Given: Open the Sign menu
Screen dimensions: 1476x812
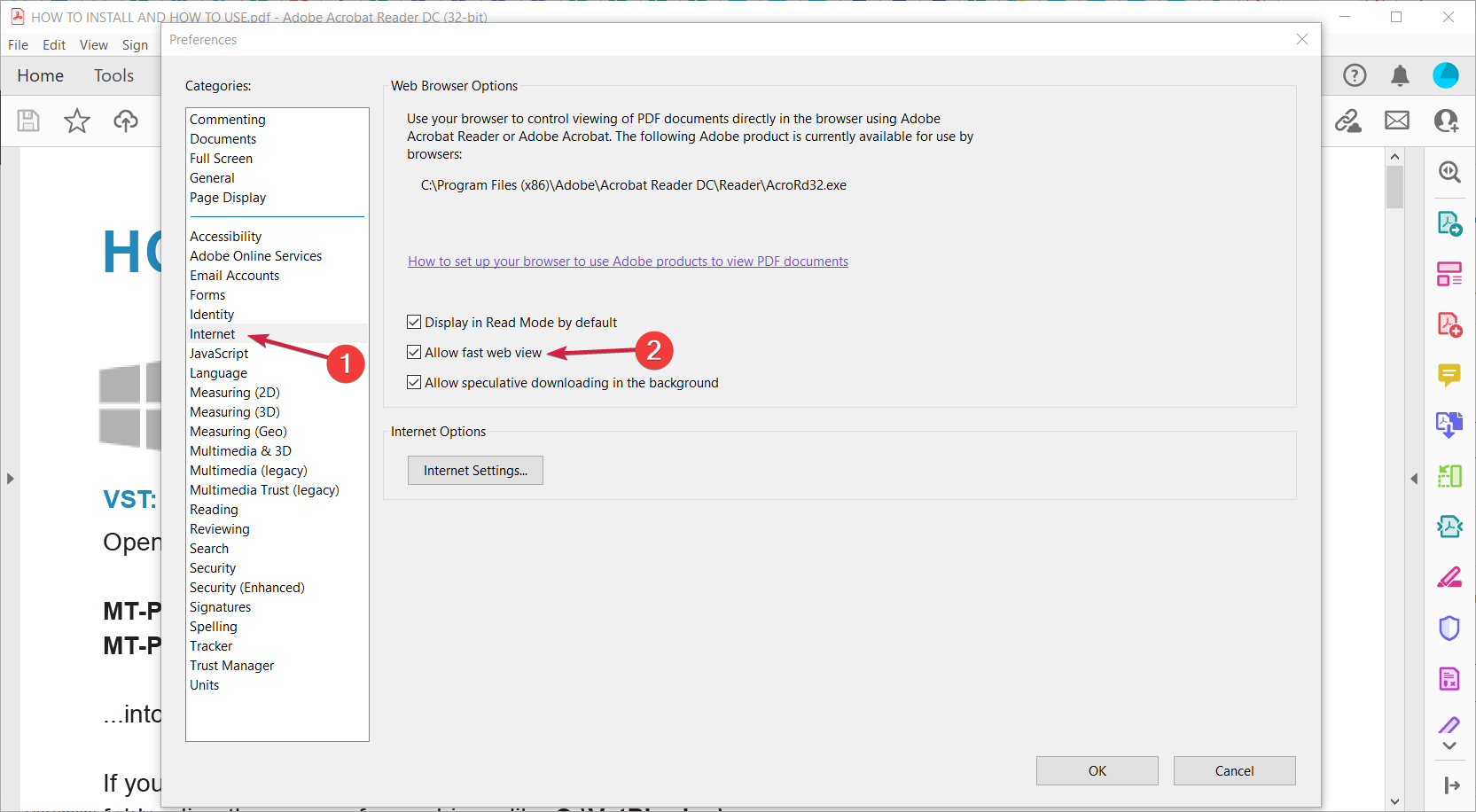Looking at the screenshot, I should tap(135, 45).
